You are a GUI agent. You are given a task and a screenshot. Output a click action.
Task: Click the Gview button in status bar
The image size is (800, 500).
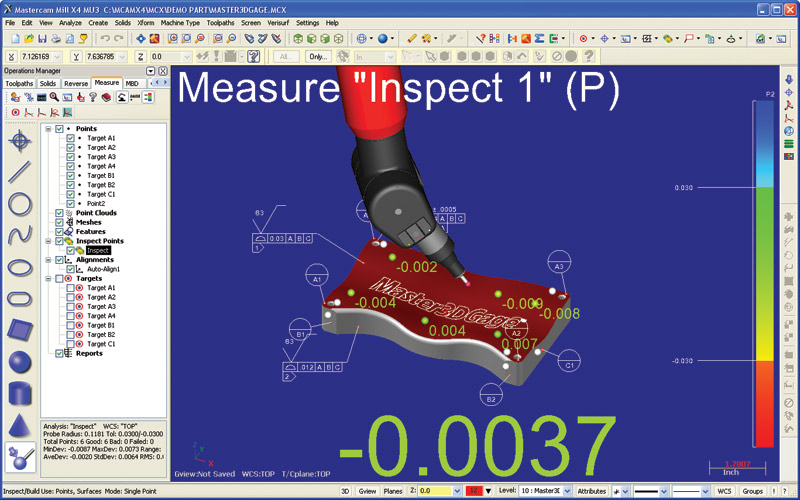click(367, 491)
